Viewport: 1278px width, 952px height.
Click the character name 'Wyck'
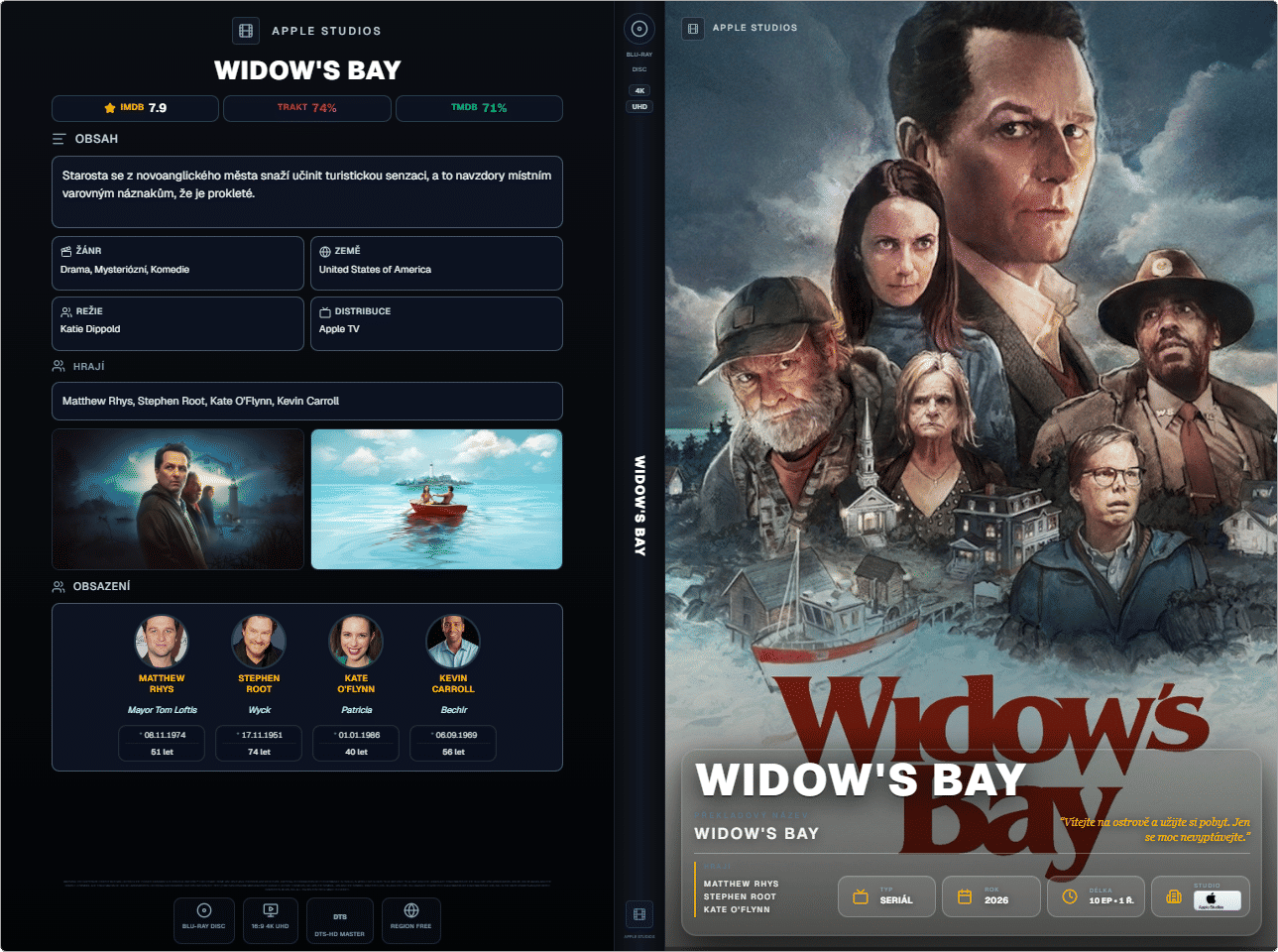[259, 710]
